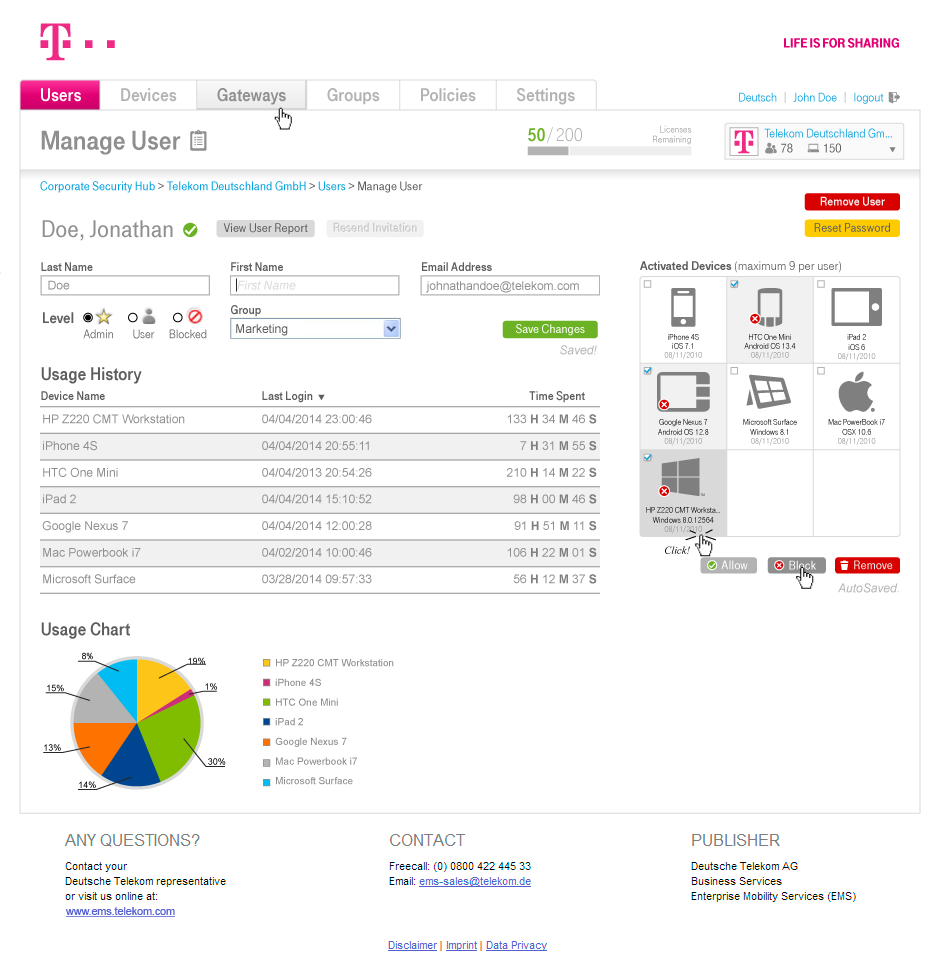Image resolution: width=940 pixels, height=962 pixels.
Task: Check the Microsoft Surface device checkbox
Action: pos(734,371)
